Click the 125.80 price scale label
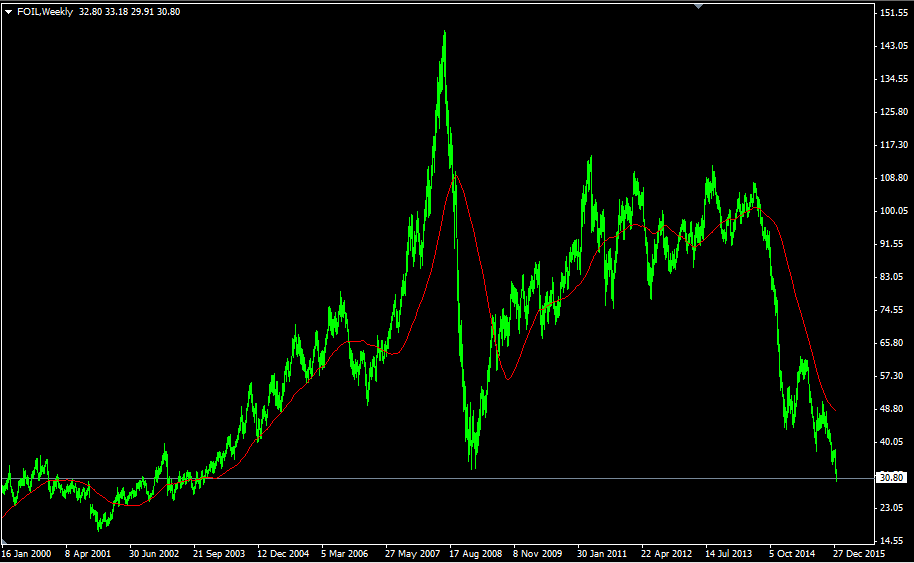The width and height of the screenshot is (914, 563). tap(894, 112)
